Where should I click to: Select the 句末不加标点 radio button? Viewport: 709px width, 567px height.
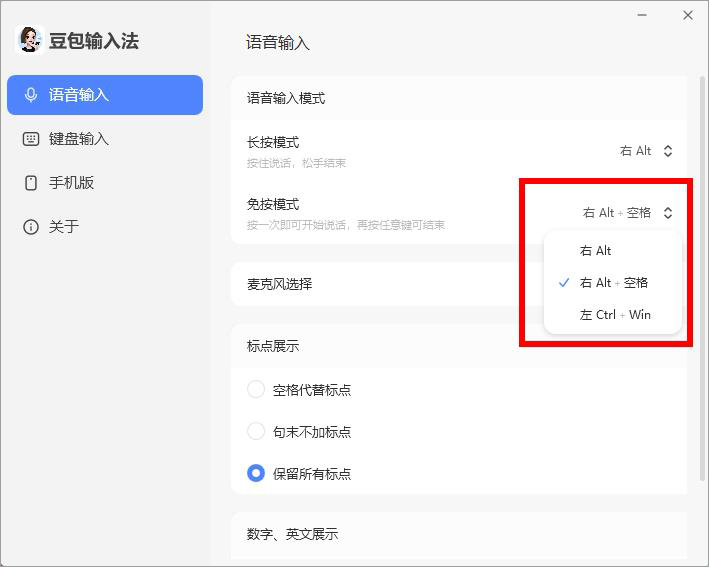pyautogui.click(x=256, y=431)
